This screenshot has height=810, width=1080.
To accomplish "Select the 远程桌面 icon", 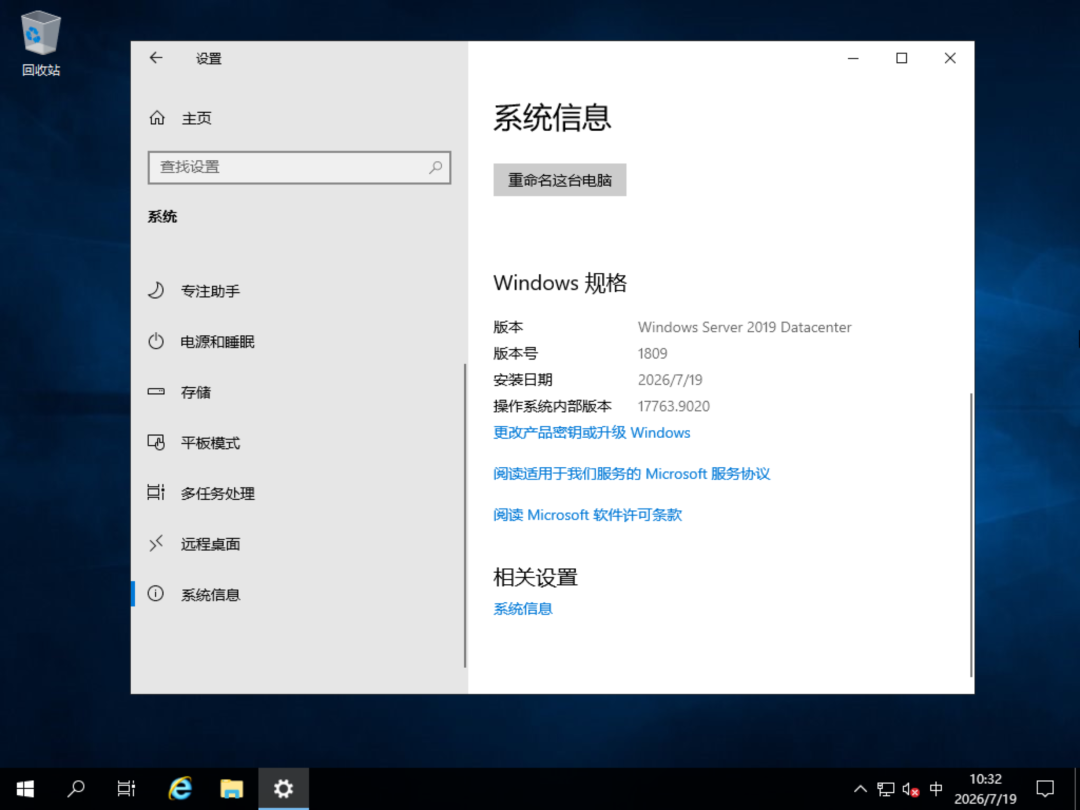I will click(156, 543).
